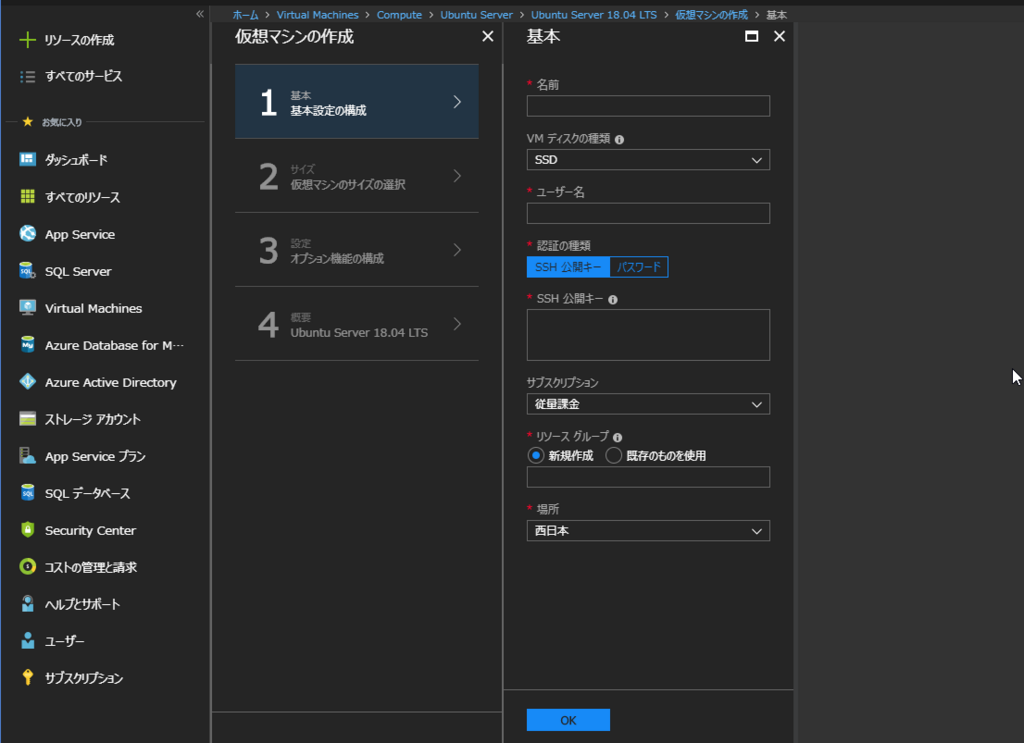Go to Ubuntu Server breadcrumb link
1024x743 pixels.
476,14
